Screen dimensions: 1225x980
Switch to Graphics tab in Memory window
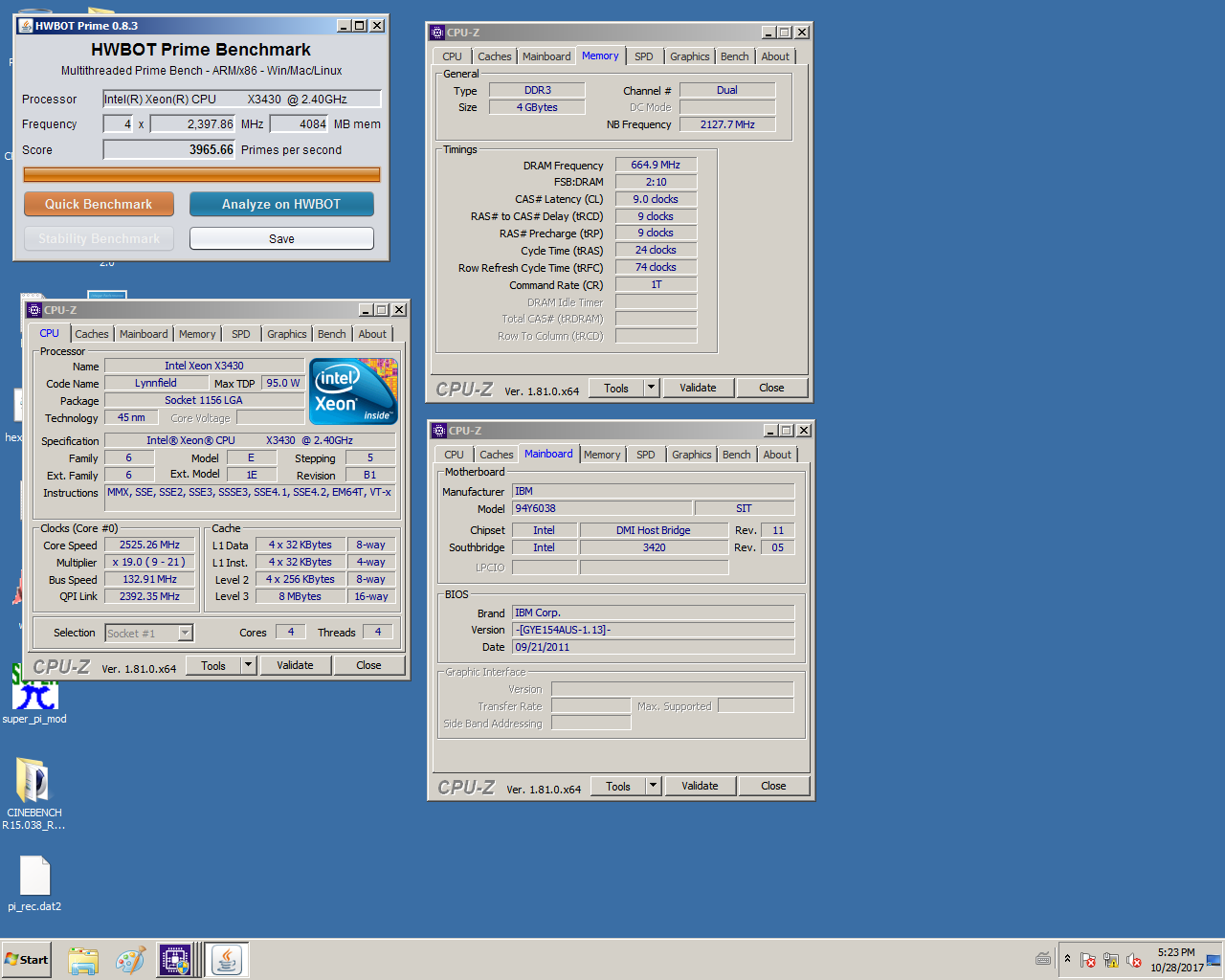coord(690,56)
